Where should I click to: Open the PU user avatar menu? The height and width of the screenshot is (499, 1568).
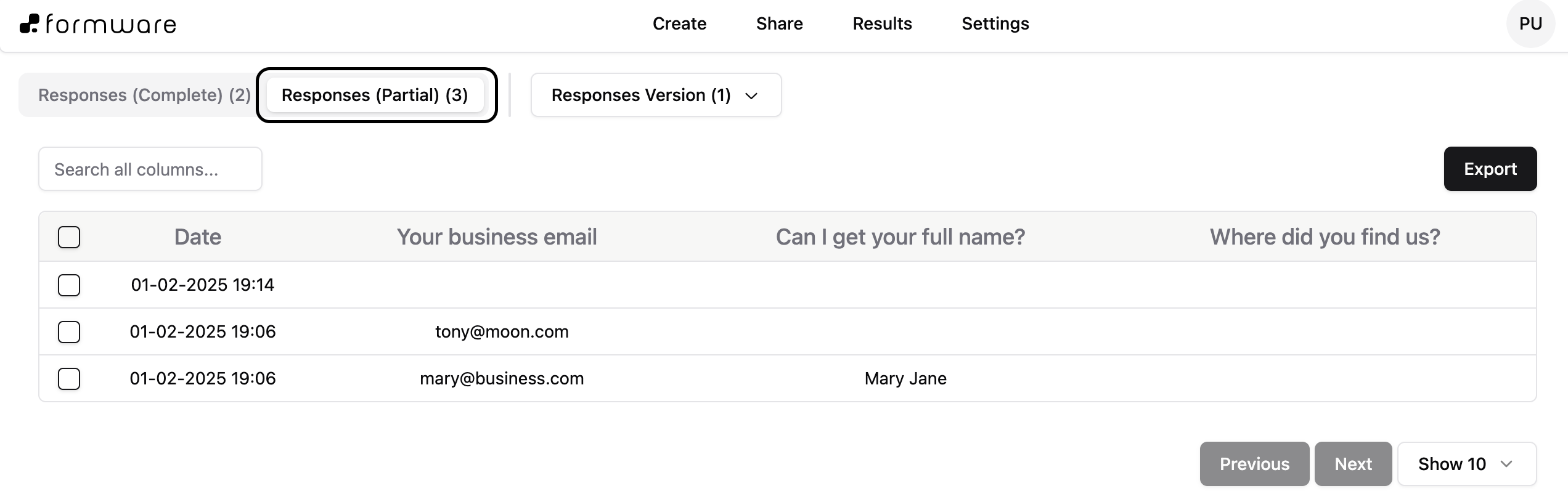click(x=1530, y=24)
